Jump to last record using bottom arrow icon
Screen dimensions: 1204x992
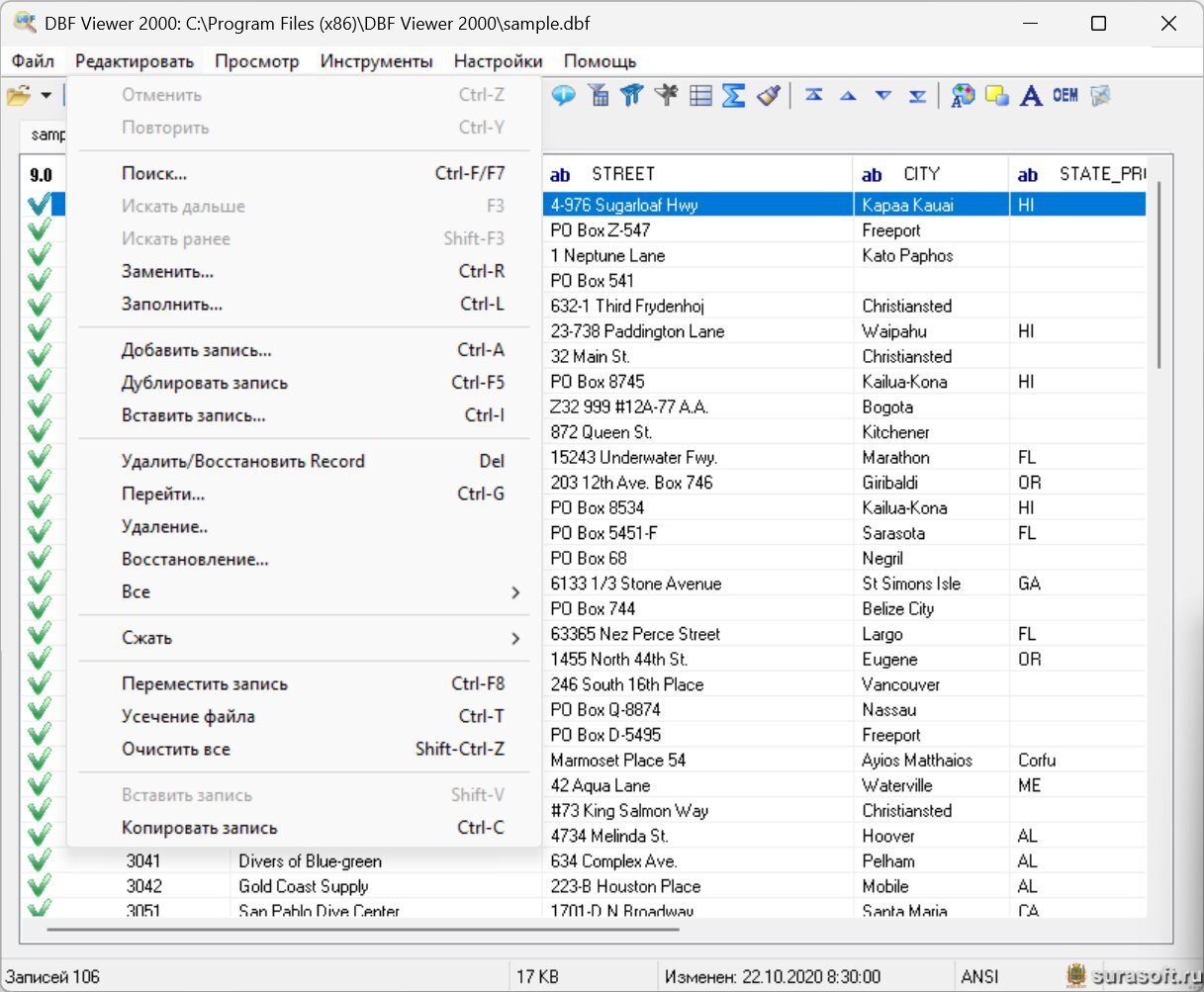[x=918, y=95]
